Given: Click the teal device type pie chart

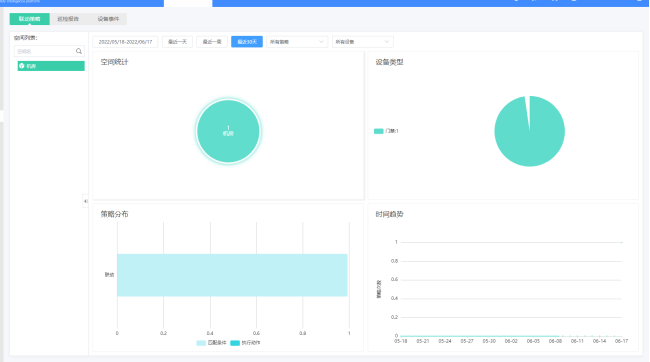Looking at the screenshot, I should point(529,131).
